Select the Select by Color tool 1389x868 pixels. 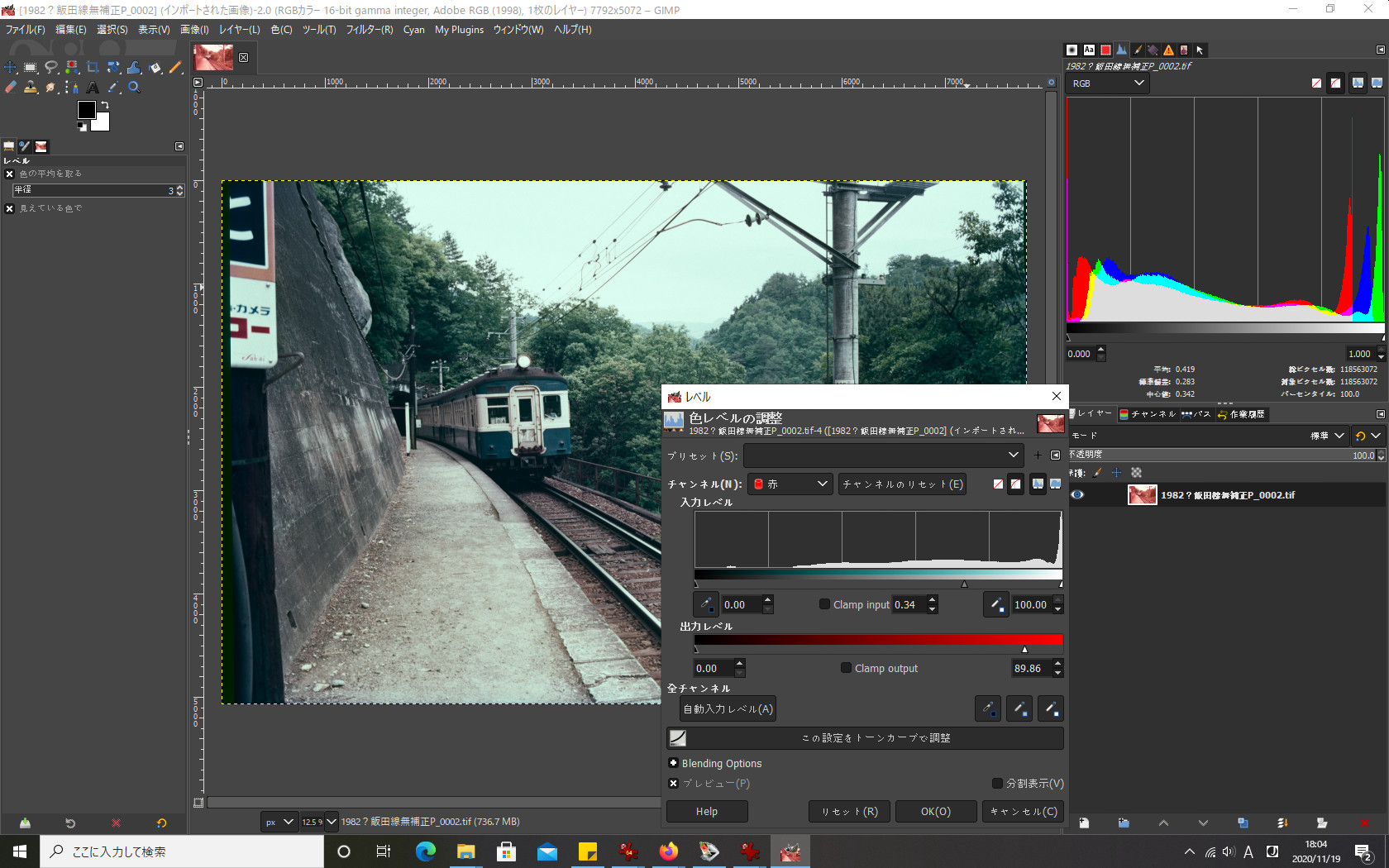(72, 67)
